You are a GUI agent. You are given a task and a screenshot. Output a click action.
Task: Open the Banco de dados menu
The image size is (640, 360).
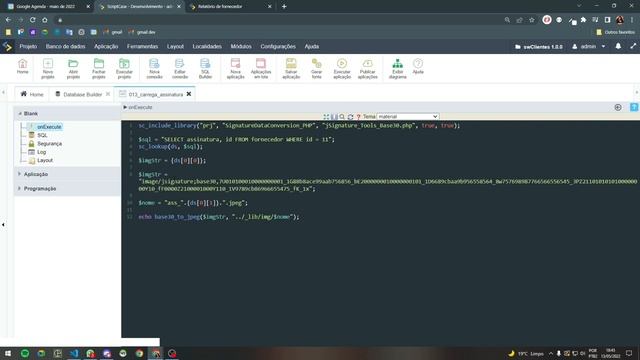coord(65,47)
